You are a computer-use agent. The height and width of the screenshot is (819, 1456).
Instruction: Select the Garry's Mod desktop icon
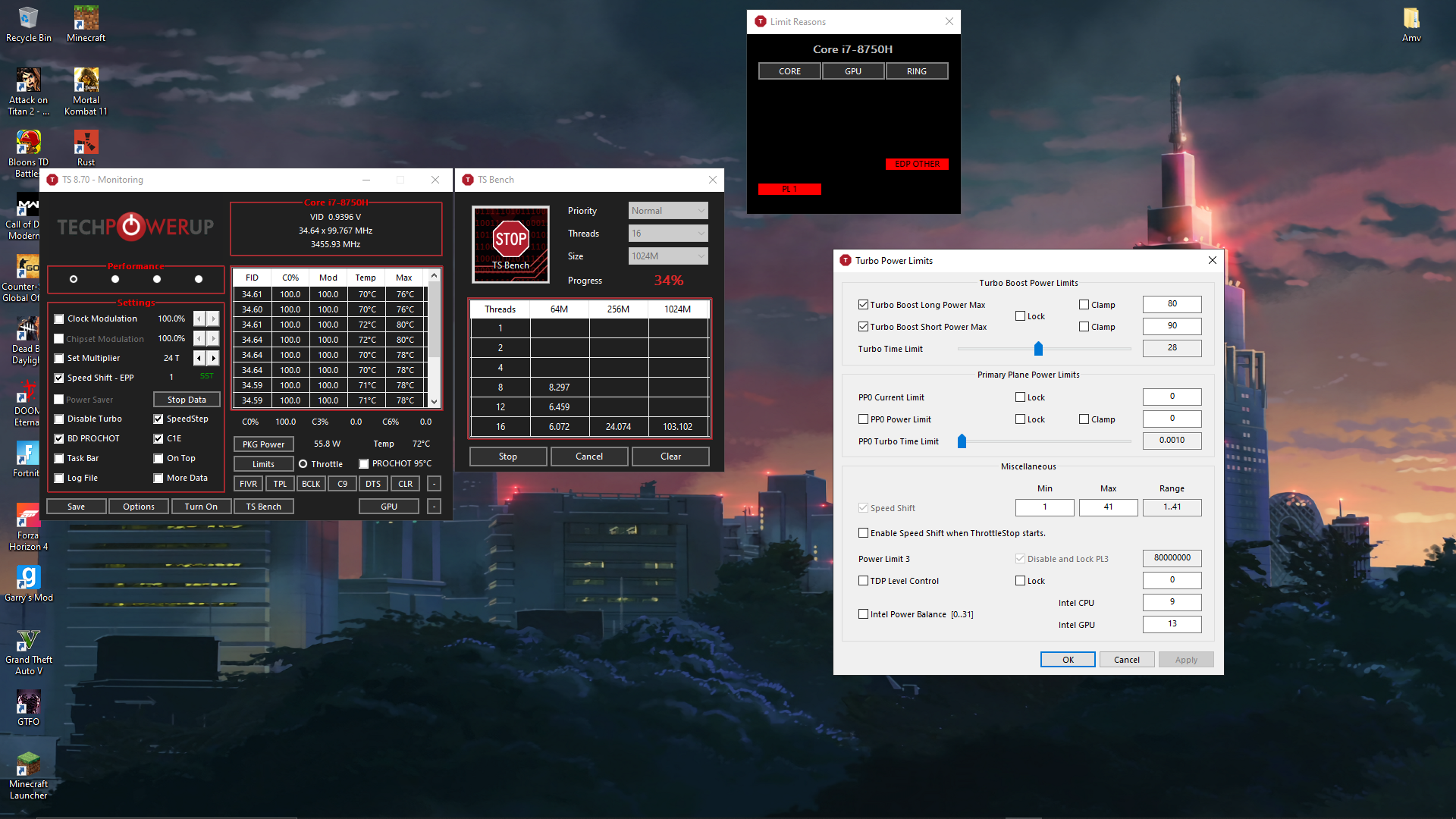(28, 583)
